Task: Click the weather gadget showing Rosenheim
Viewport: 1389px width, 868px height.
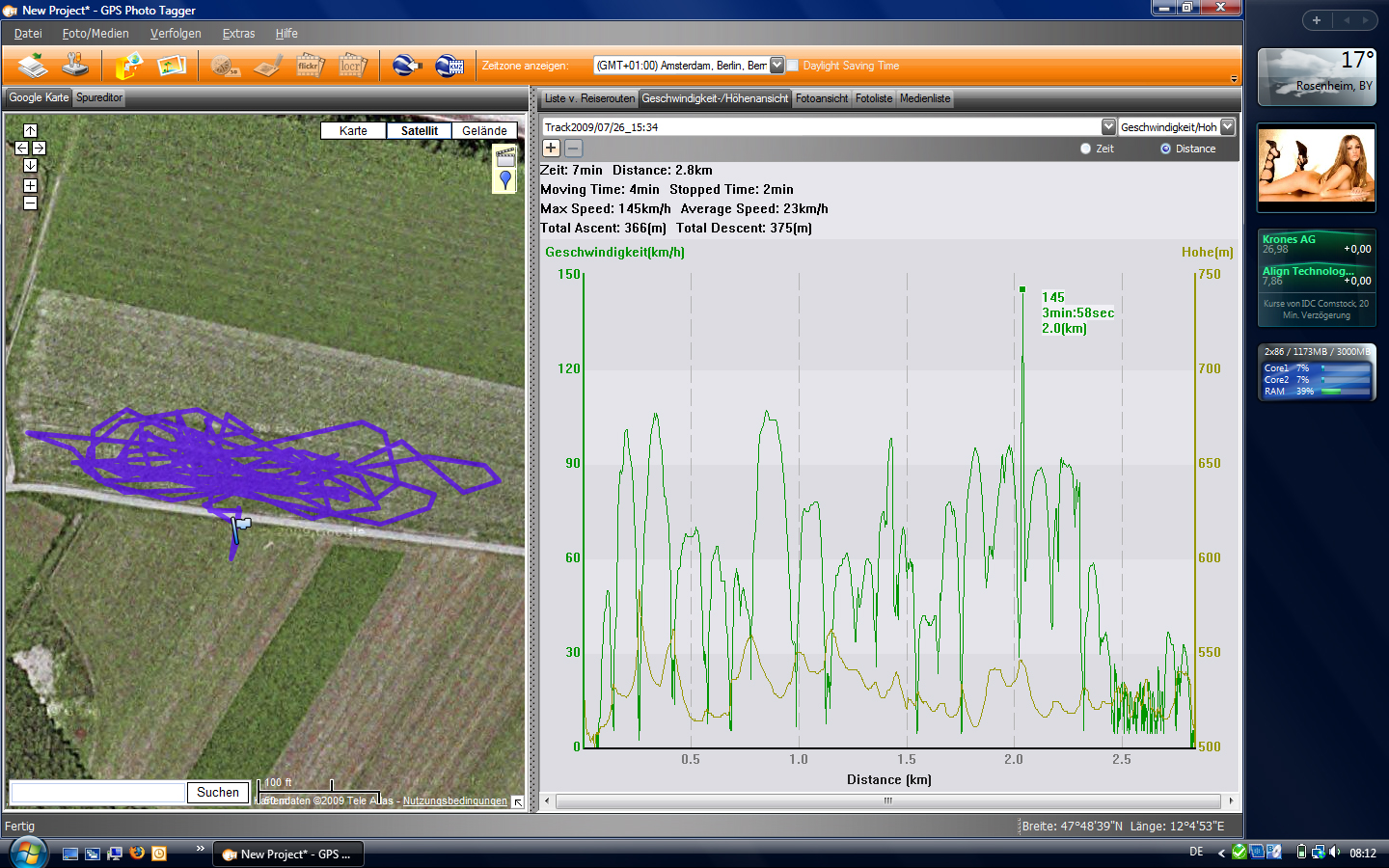Action: coord(1317,76)
